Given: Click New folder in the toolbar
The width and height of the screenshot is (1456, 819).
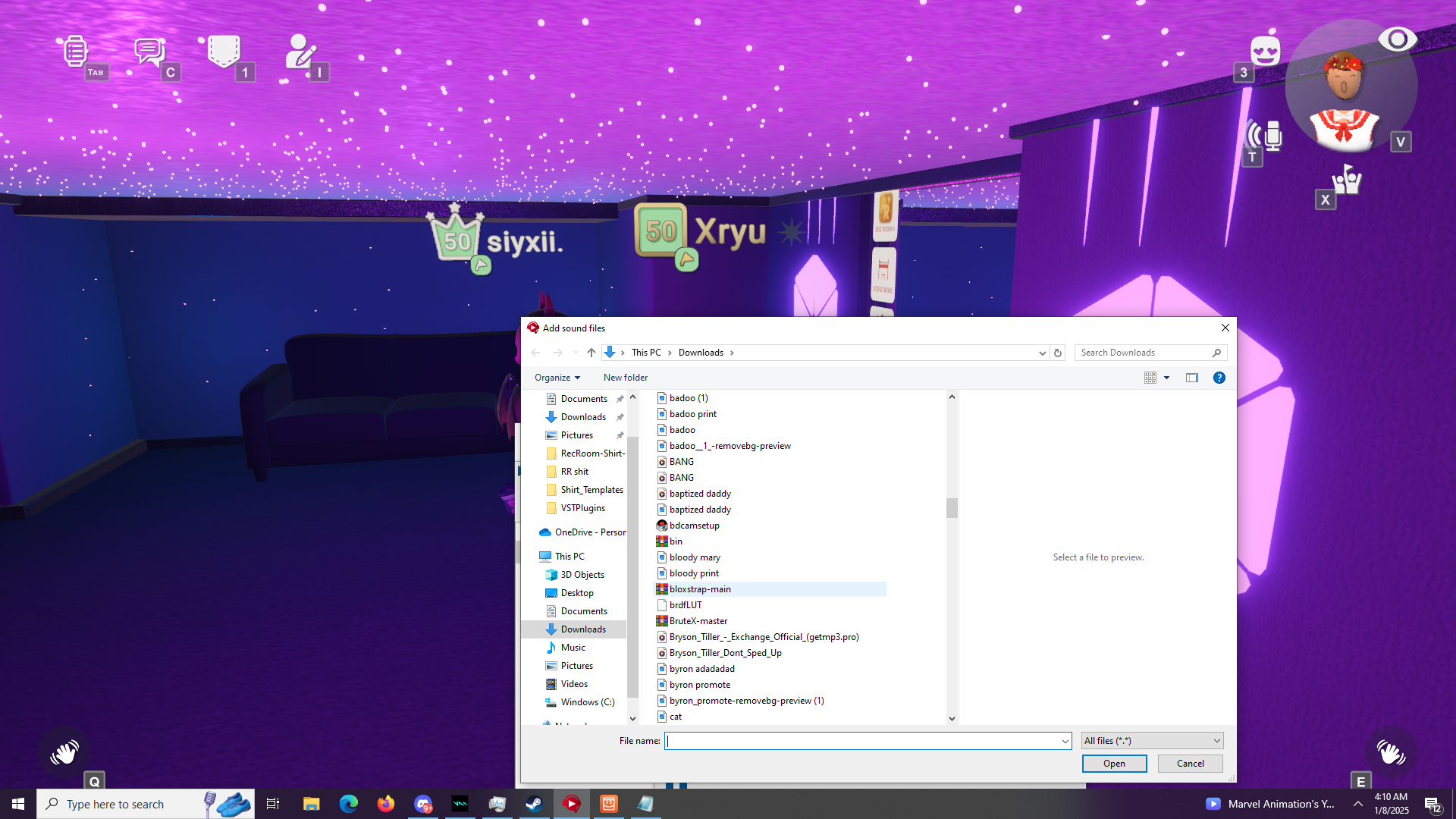Looking at the screenshot, I should click(x=625, y=378).
